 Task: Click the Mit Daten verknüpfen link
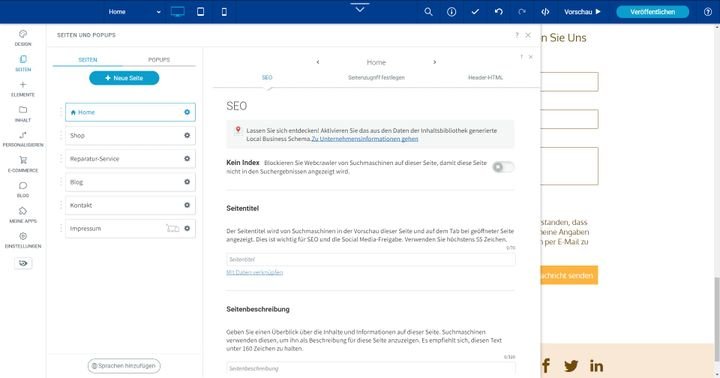[x=254, y=272]
